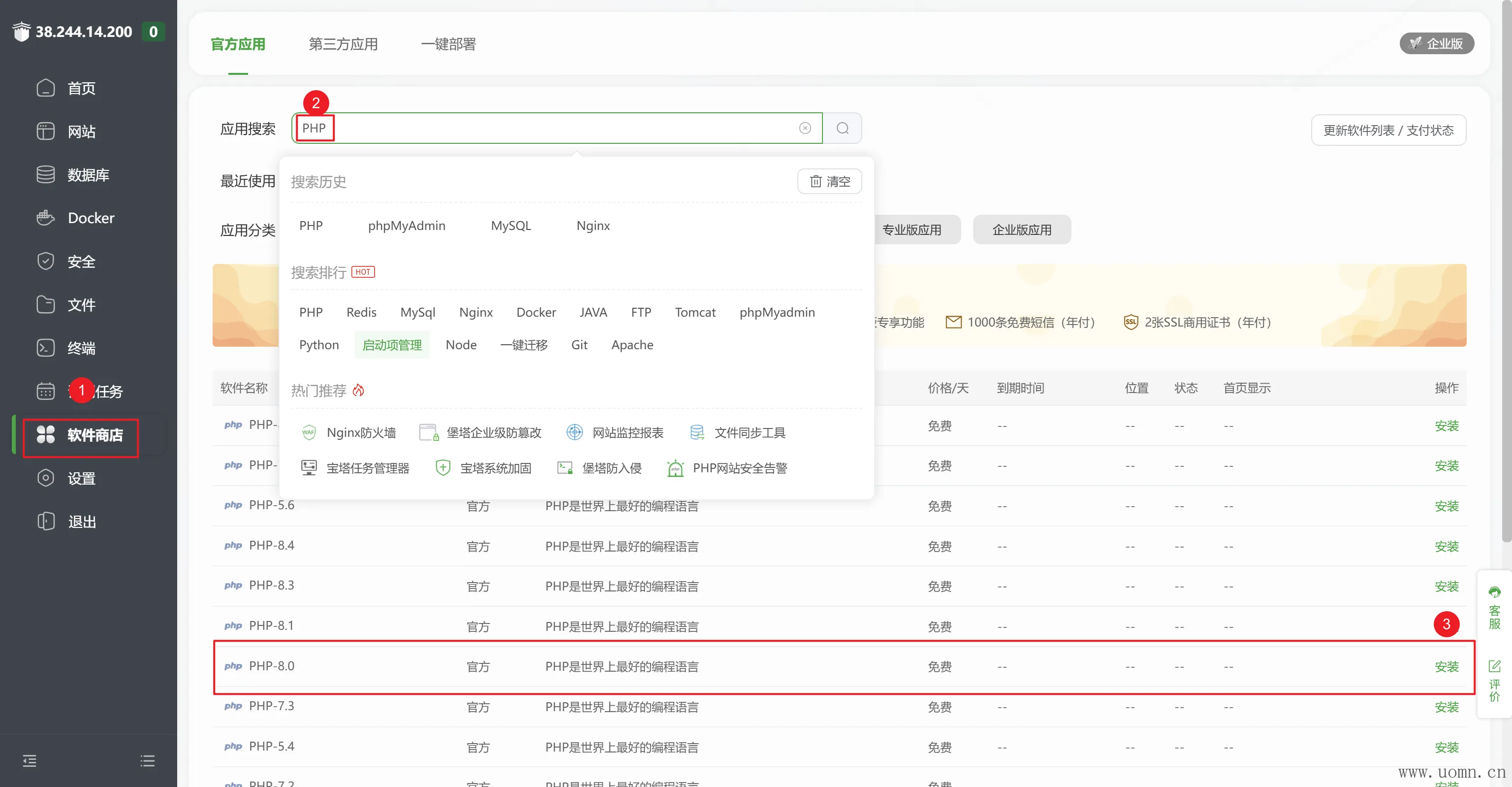Click the 客服 support headset icon
This screenshot has height=787, width=1512.
[x=1494, y=592]
